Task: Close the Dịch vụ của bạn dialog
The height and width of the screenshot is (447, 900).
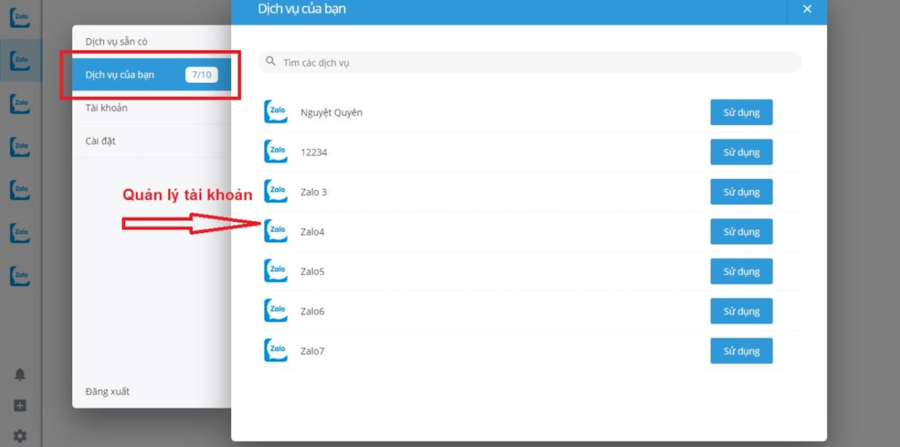Action: (807, 9)
